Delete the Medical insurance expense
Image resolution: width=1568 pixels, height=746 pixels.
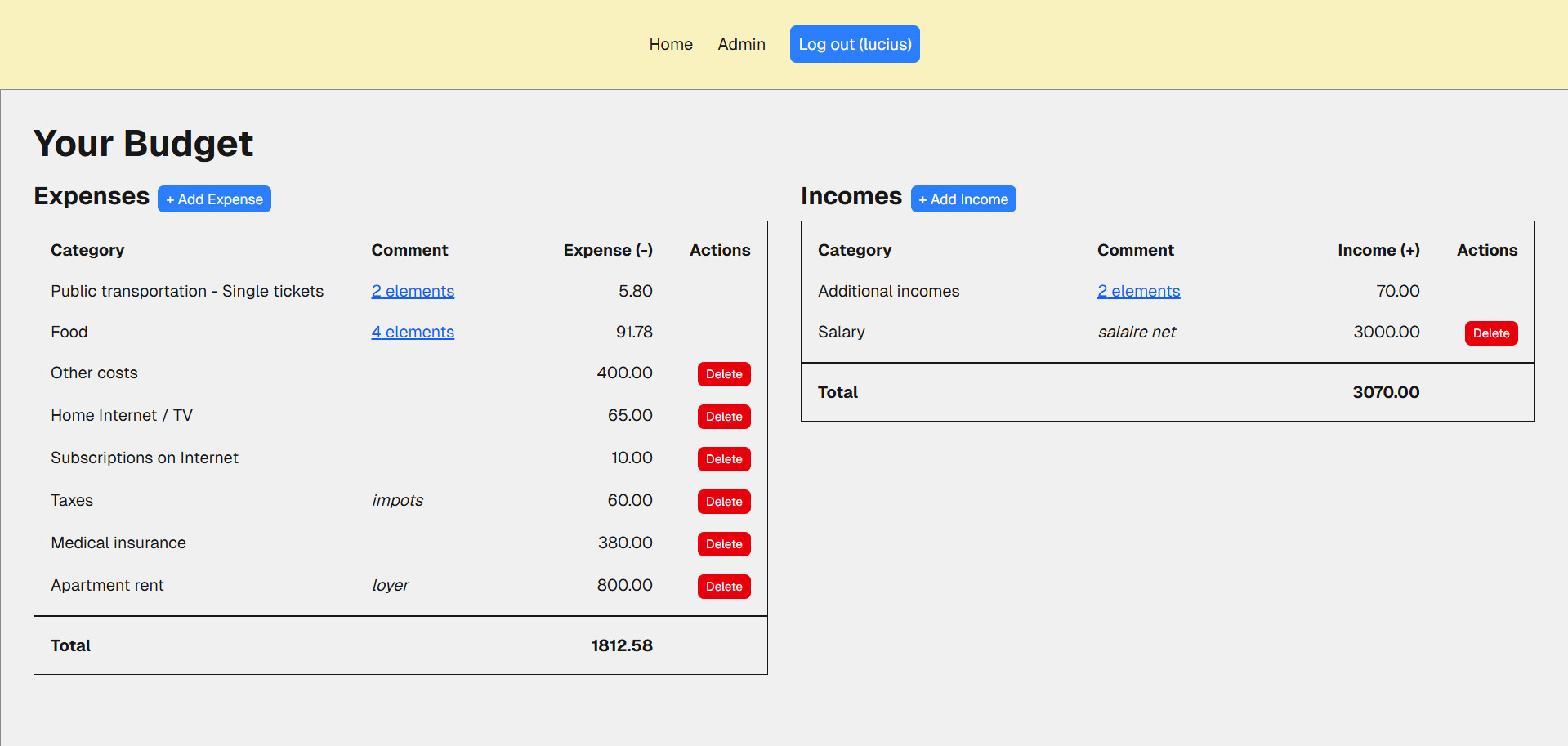723,544
